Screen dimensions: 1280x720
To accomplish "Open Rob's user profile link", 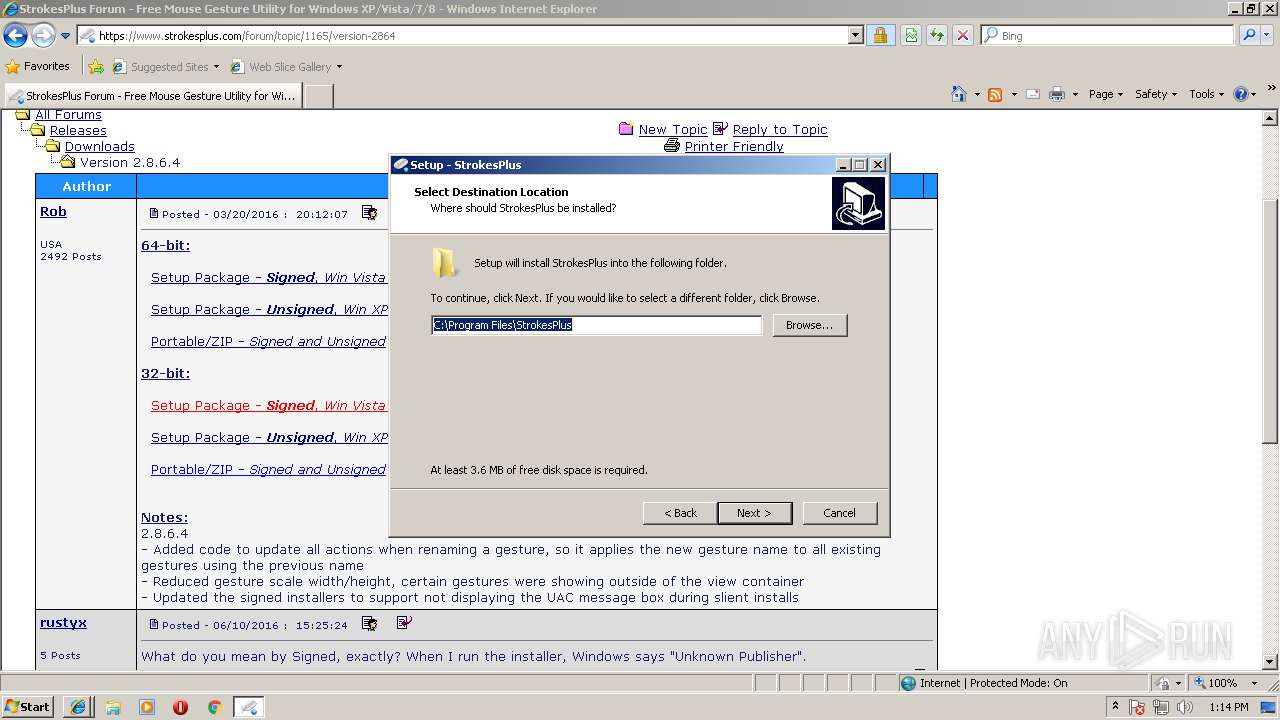I will [53, 211].
